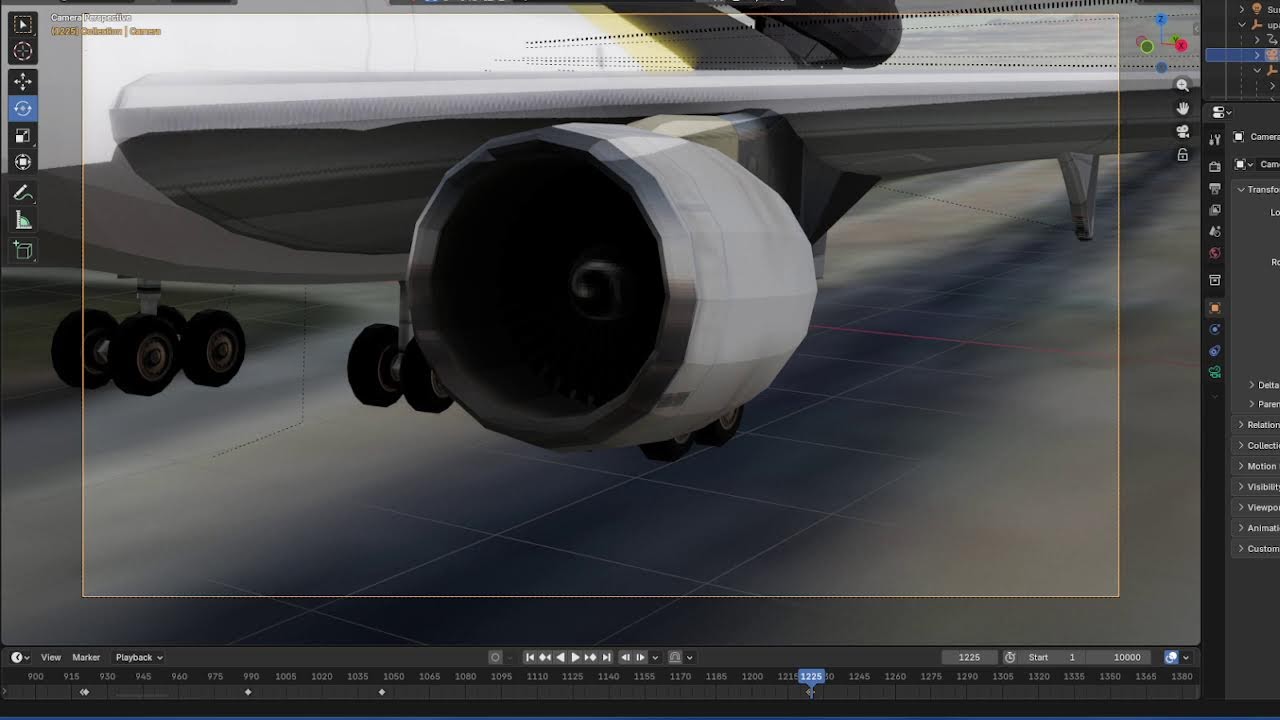
Task: Choose the Move tool in toolbar
Action: tap(23, 82)
